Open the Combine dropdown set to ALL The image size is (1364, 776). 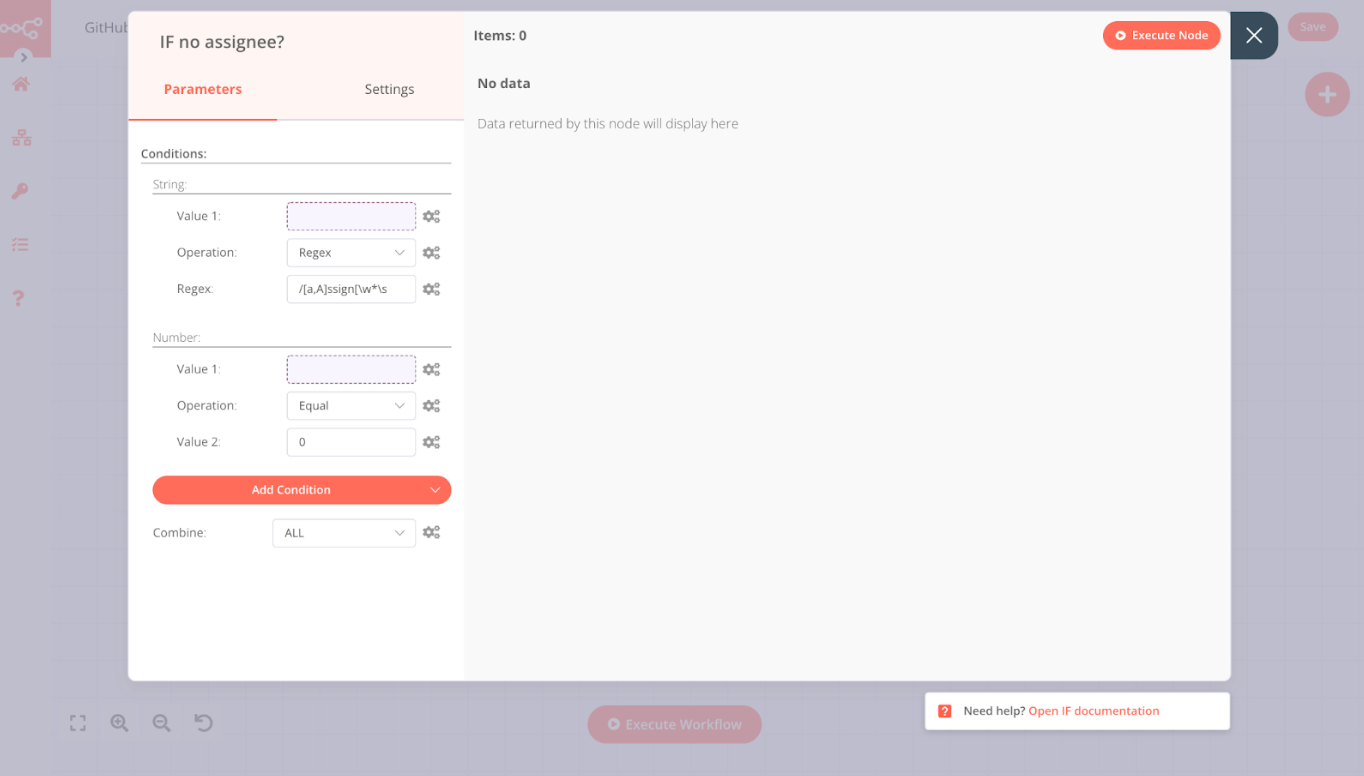pyautogui.click(x=343, y=532)
